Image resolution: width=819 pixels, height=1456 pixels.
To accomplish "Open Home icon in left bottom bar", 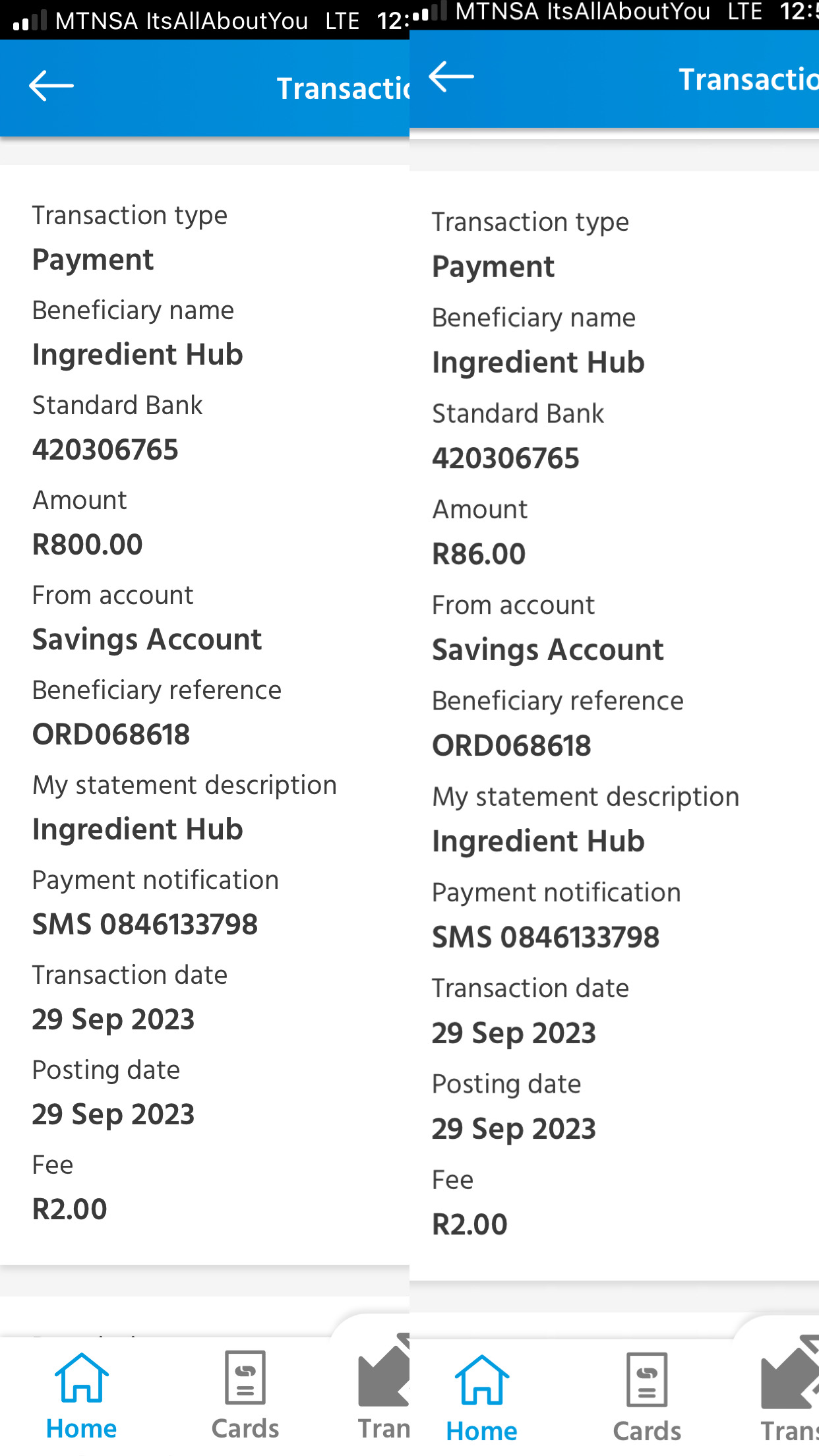I will click(81, 1378).
